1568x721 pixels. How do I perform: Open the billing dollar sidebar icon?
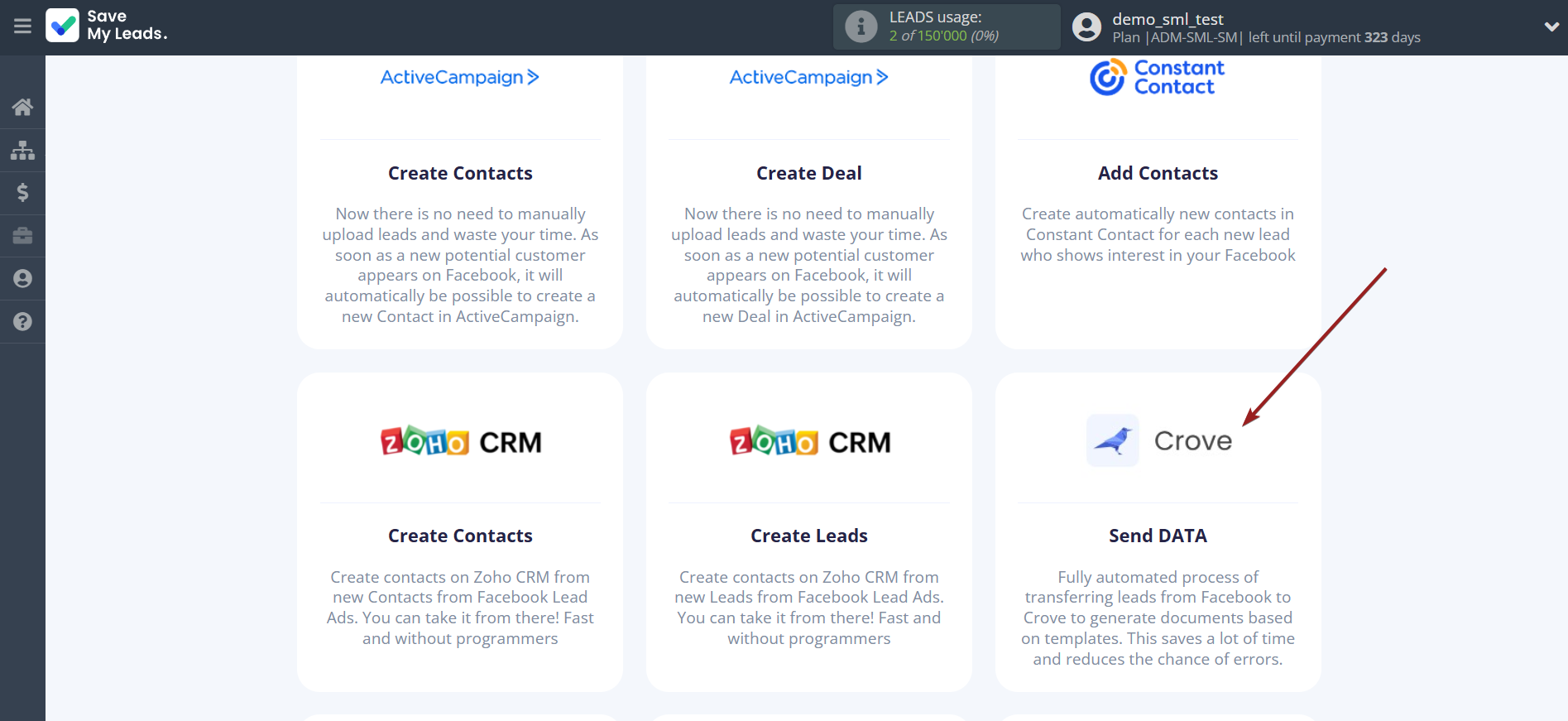(22, 193)
